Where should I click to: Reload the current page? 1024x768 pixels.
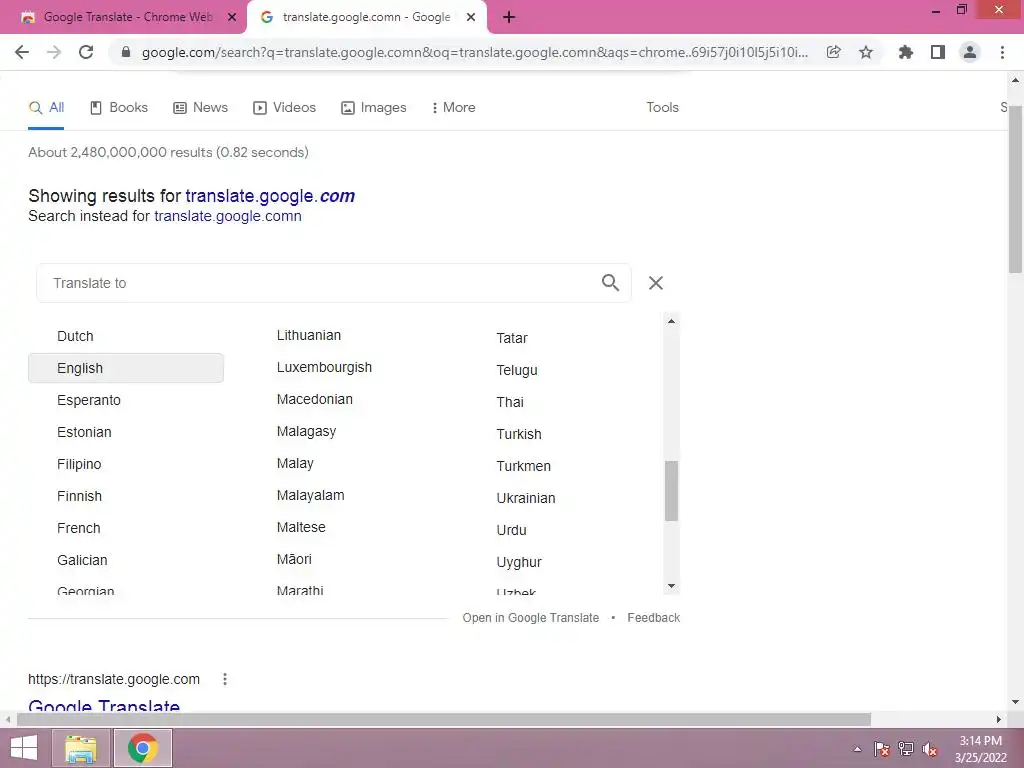86,52
